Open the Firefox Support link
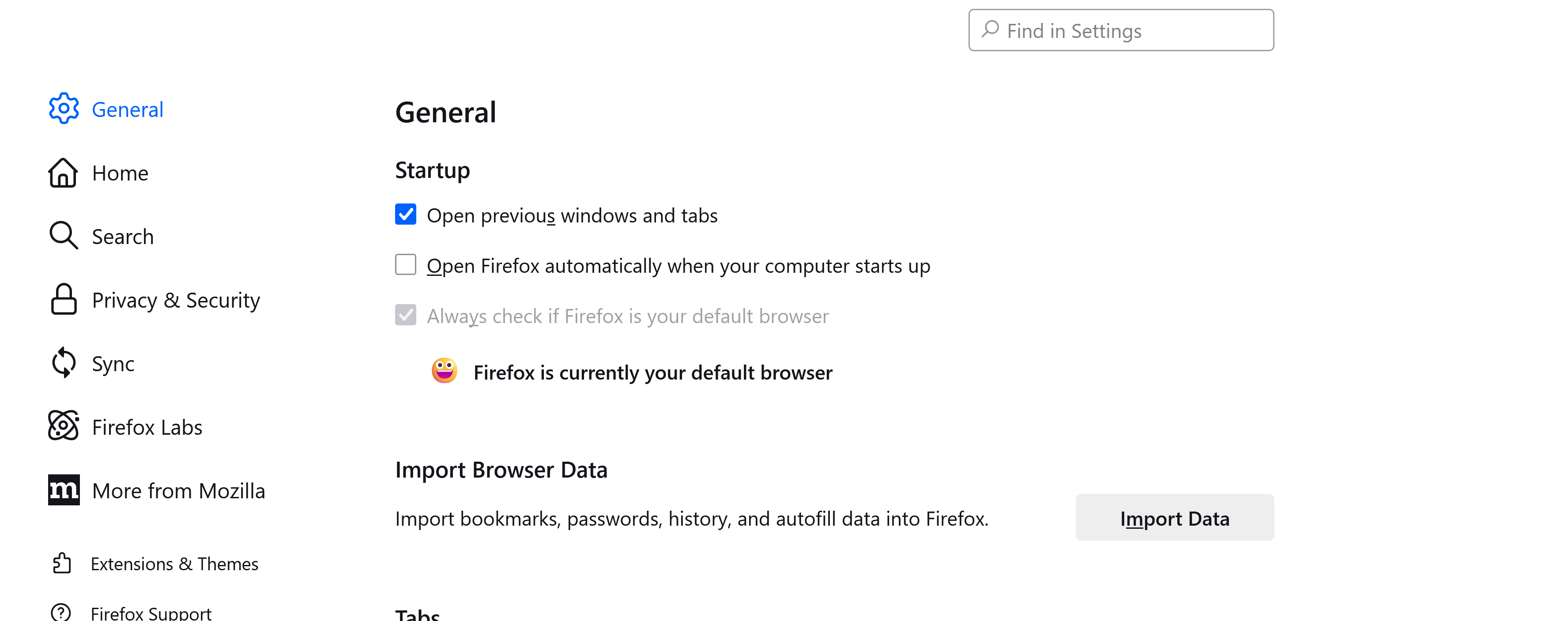 pyautogui.click(x=151, y=612)
